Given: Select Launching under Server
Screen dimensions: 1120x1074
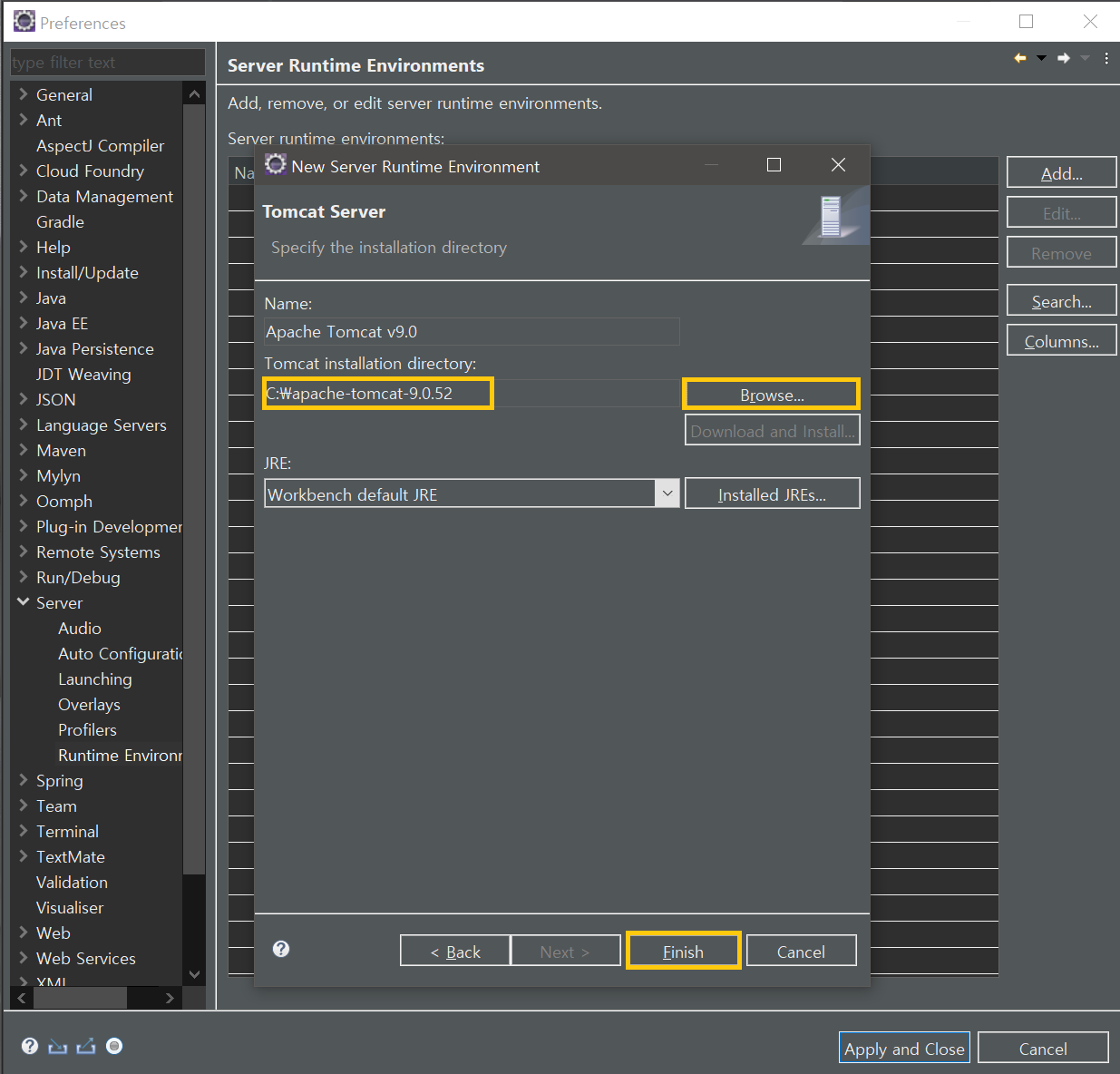Looking at the screenshot, I should click(x=94, y=679).
